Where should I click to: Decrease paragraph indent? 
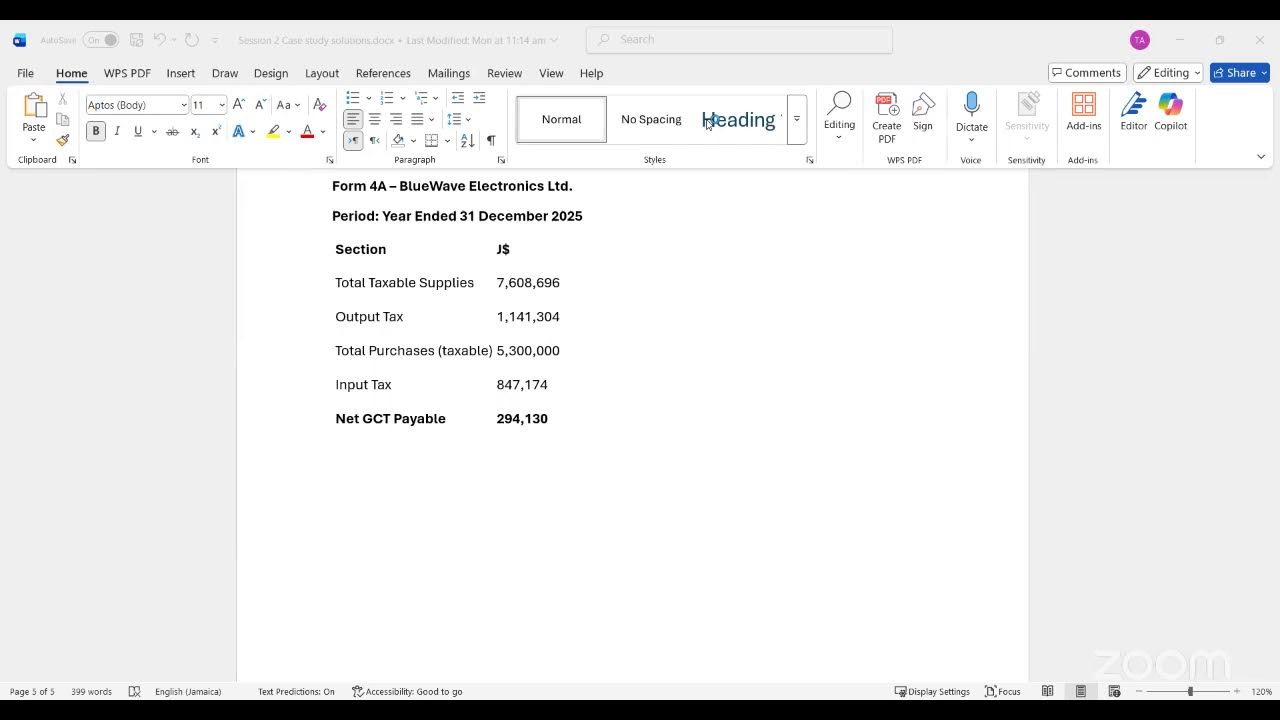(x=458, y=98)
